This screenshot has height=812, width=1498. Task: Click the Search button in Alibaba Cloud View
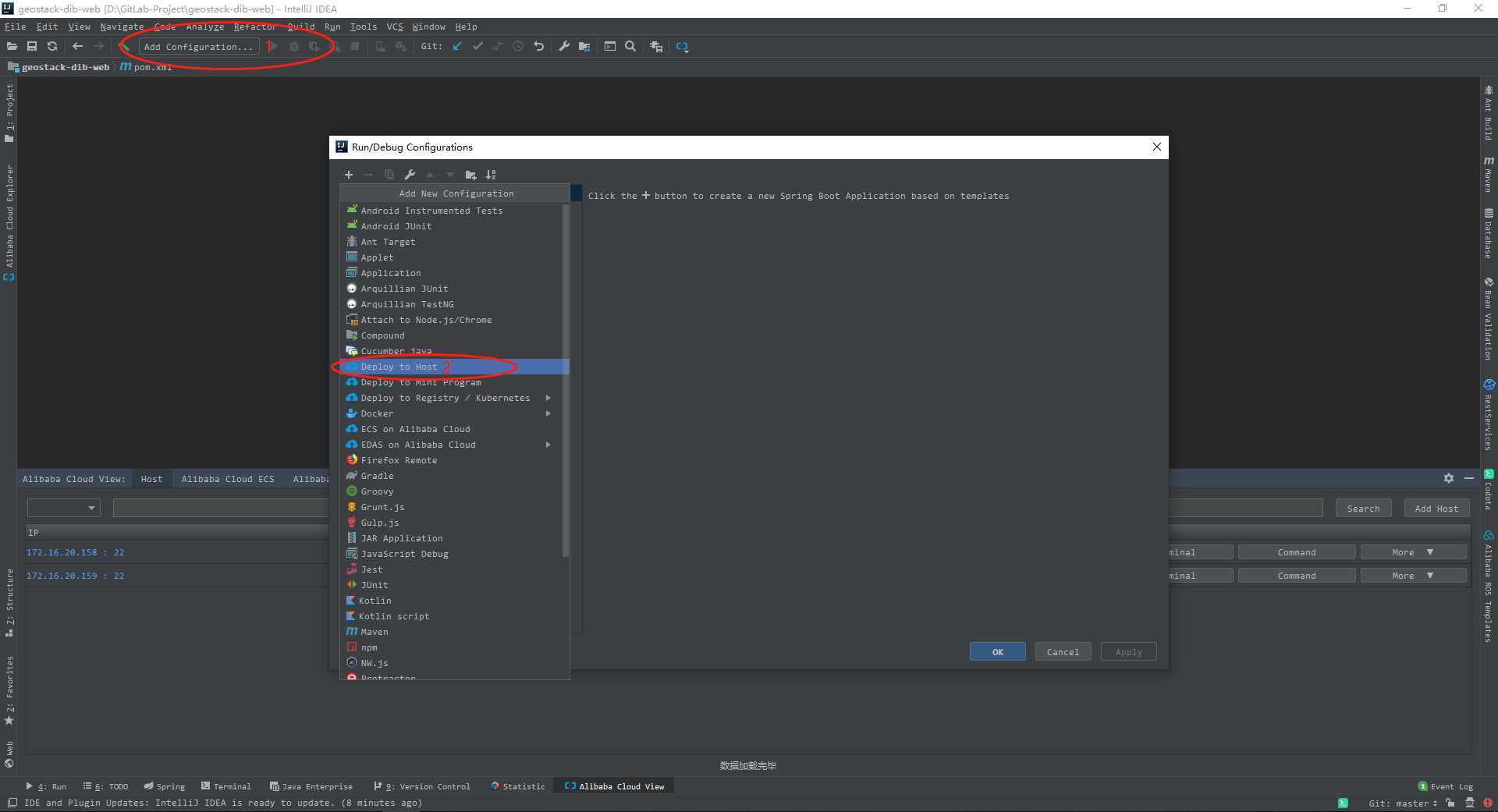(1363, 508)
